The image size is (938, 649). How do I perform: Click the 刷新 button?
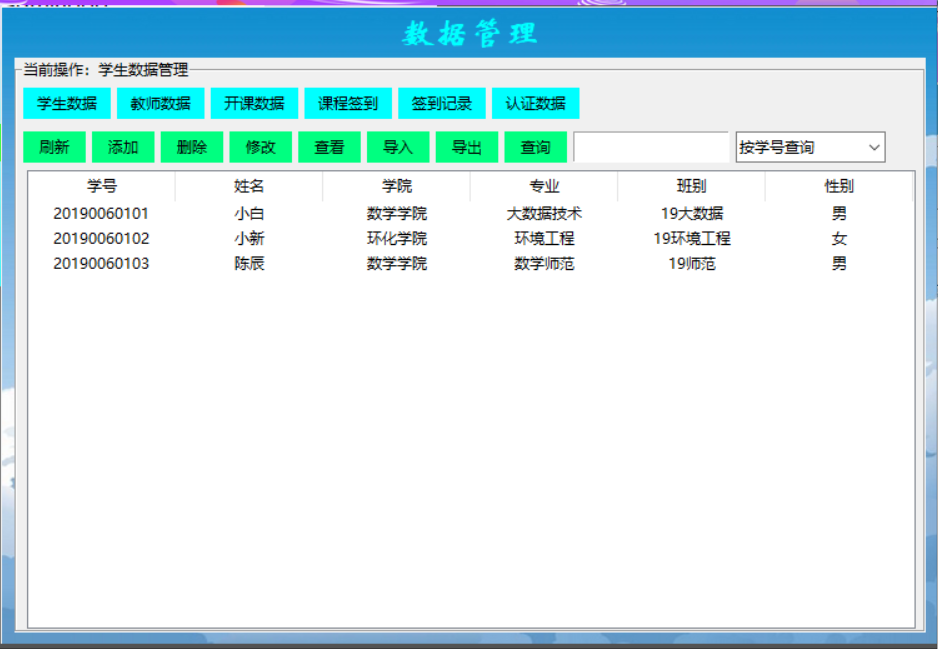[54, 147]
